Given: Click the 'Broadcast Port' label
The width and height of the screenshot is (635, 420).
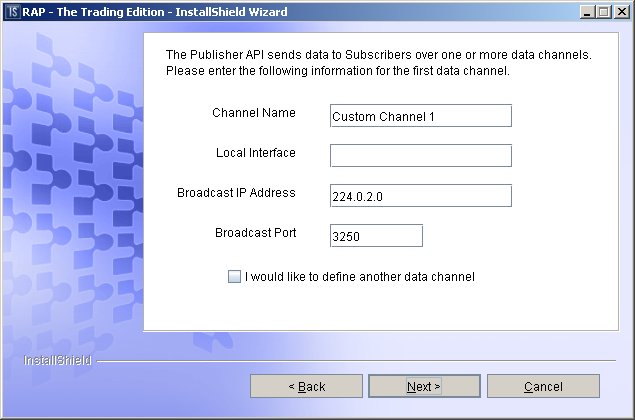Looking at the screenshot, I should pos(256,232).
